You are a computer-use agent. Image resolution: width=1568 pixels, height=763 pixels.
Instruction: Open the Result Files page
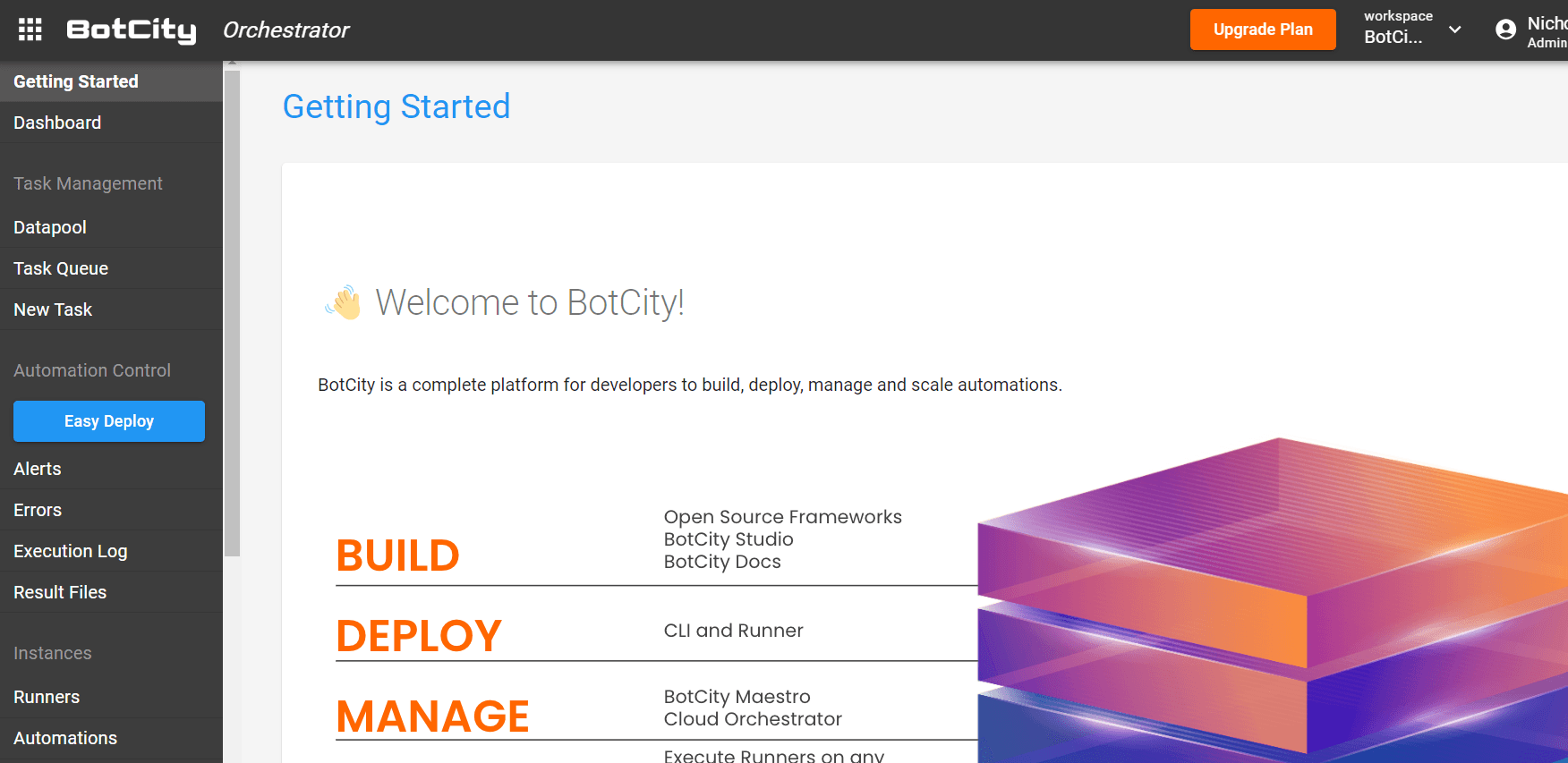point(111,592)
